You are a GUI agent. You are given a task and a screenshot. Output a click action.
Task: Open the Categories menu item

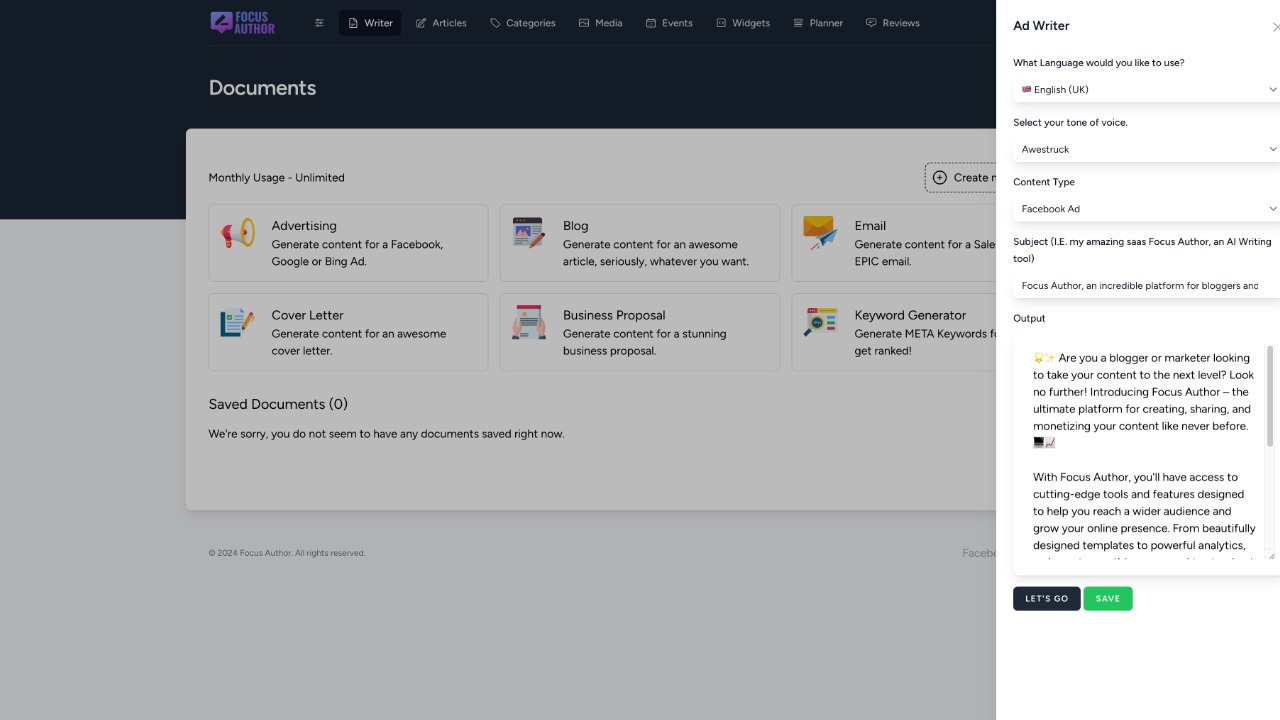(522, 23)
